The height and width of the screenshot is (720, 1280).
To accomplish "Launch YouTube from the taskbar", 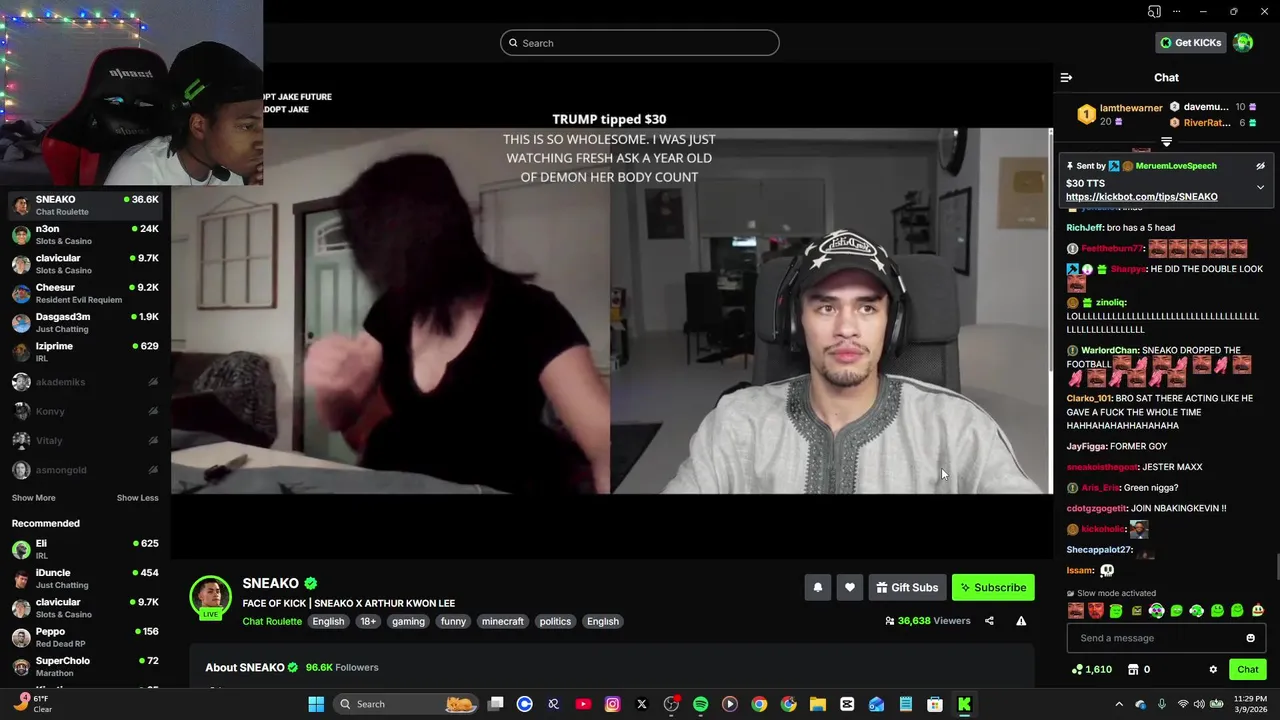I will [x=583, y=704].
